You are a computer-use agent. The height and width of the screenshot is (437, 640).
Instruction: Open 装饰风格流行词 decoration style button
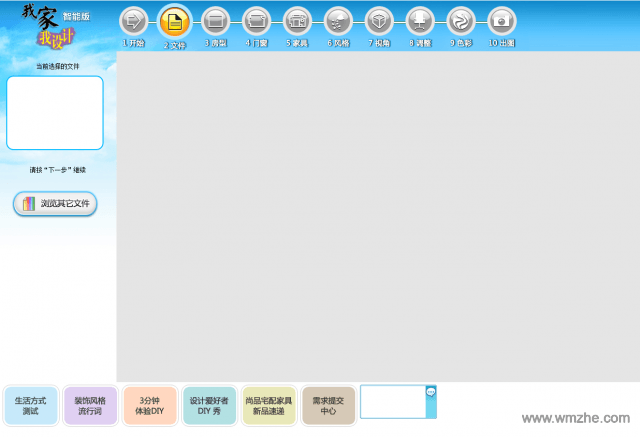click(x=90, y=406)
